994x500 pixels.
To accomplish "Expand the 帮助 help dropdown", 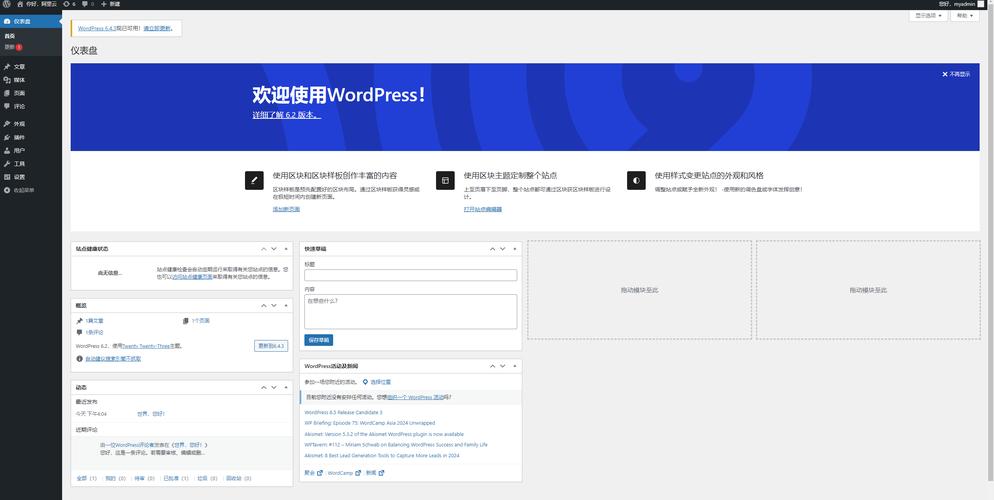I will point(965,16).
